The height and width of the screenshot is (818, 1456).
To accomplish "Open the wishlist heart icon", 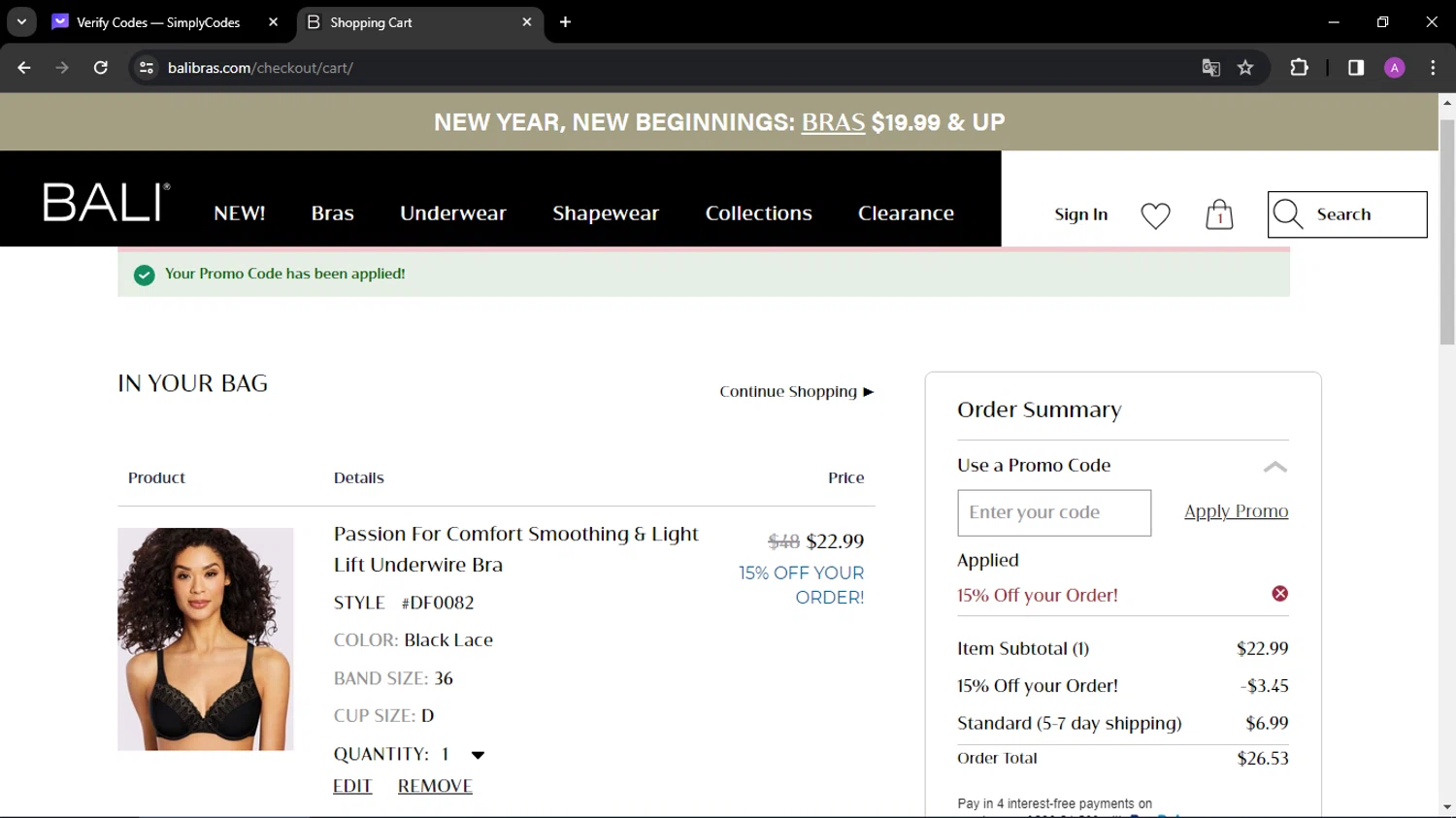I will [x=1155, y=215].
